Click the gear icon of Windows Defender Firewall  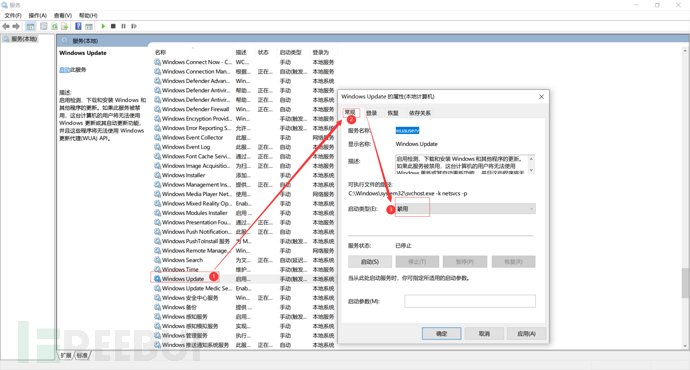(x=157, y=109)
